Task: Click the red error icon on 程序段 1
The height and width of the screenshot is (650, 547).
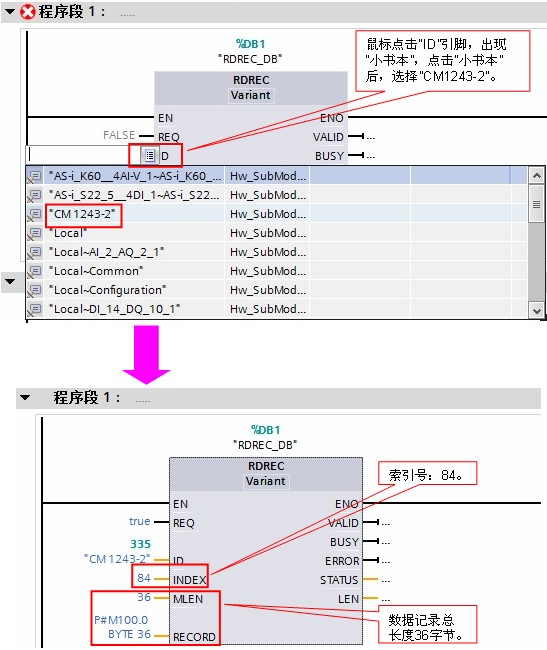Action: (x=28, y=12)
